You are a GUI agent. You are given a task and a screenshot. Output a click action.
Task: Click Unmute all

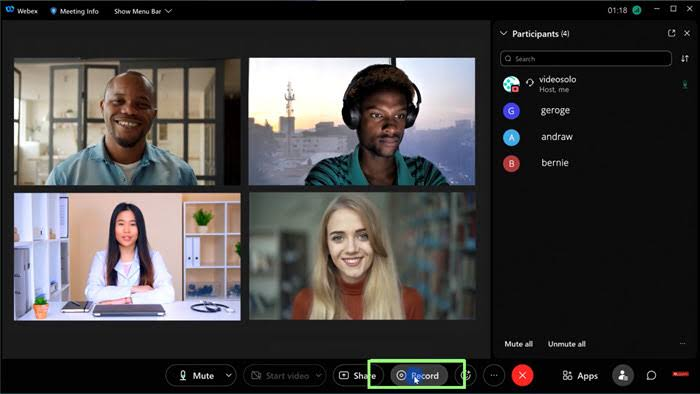tap(567, 344)
